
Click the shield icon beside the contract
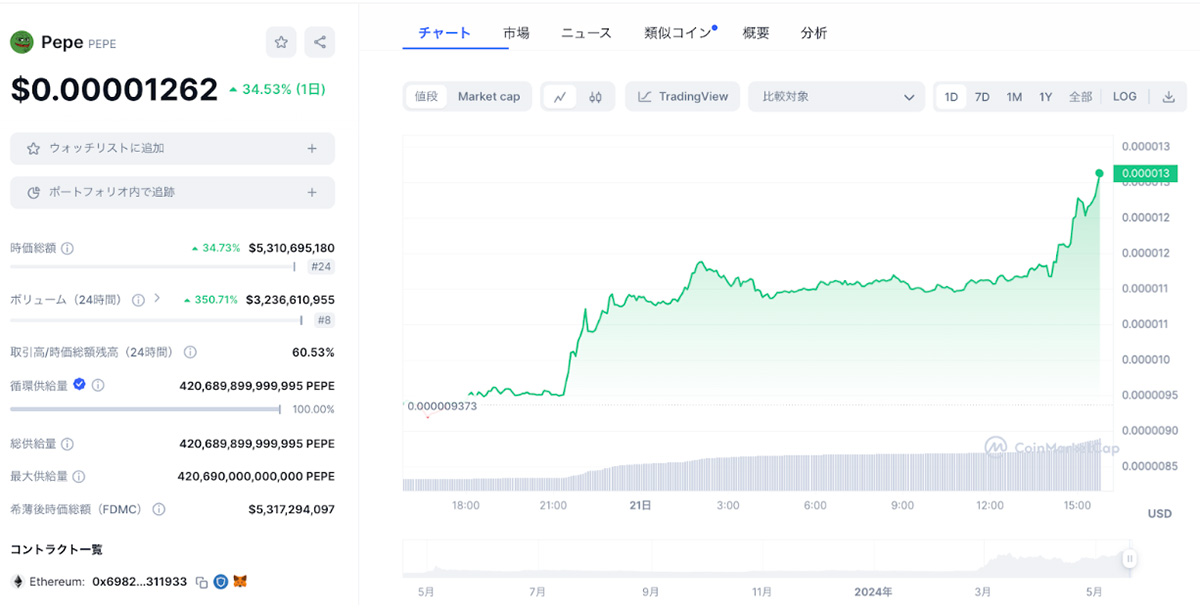point(221,582)
